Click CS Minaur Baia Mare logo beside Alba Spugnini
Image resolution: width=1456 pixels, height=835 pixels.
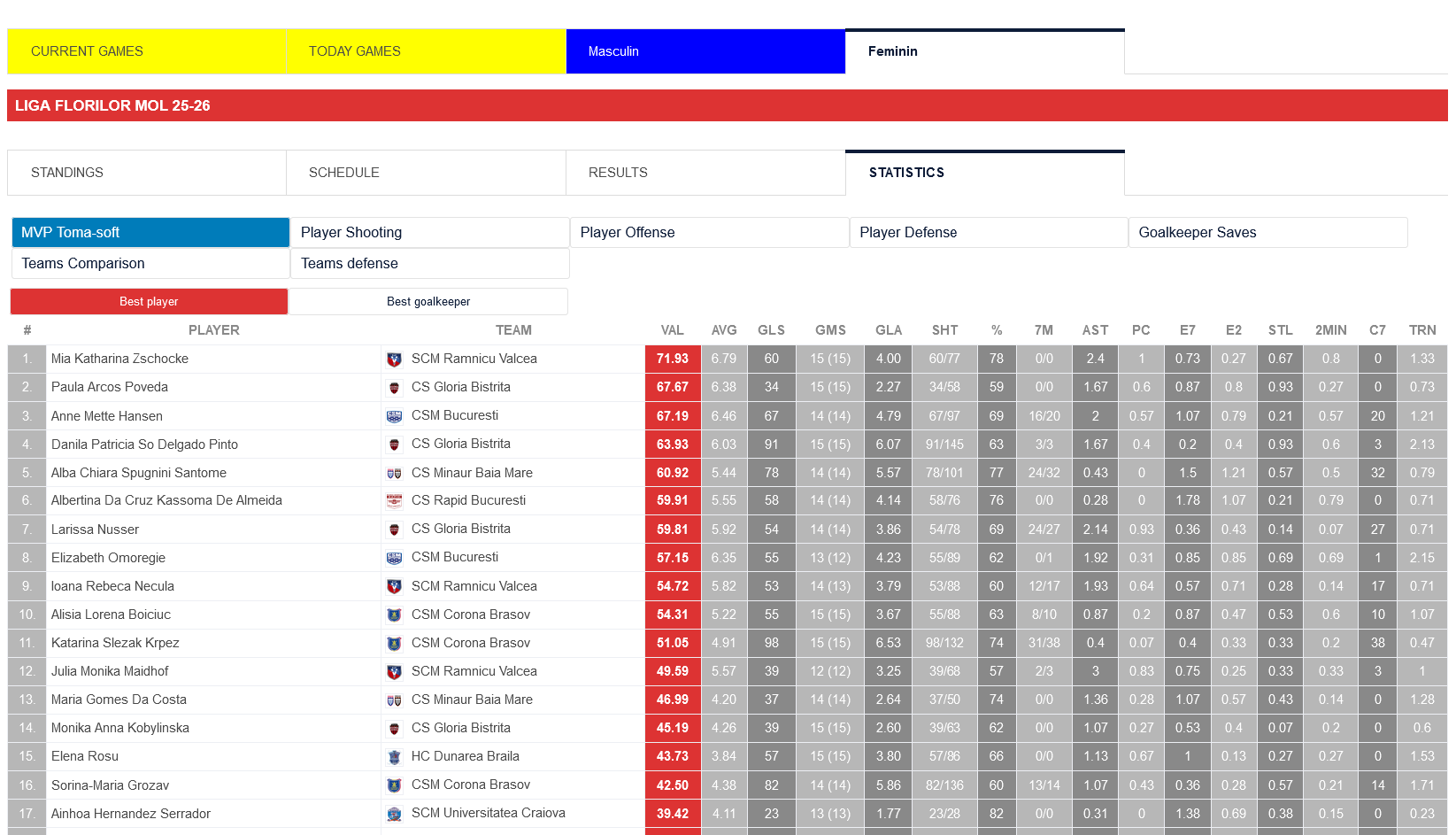tap(395, 474)
